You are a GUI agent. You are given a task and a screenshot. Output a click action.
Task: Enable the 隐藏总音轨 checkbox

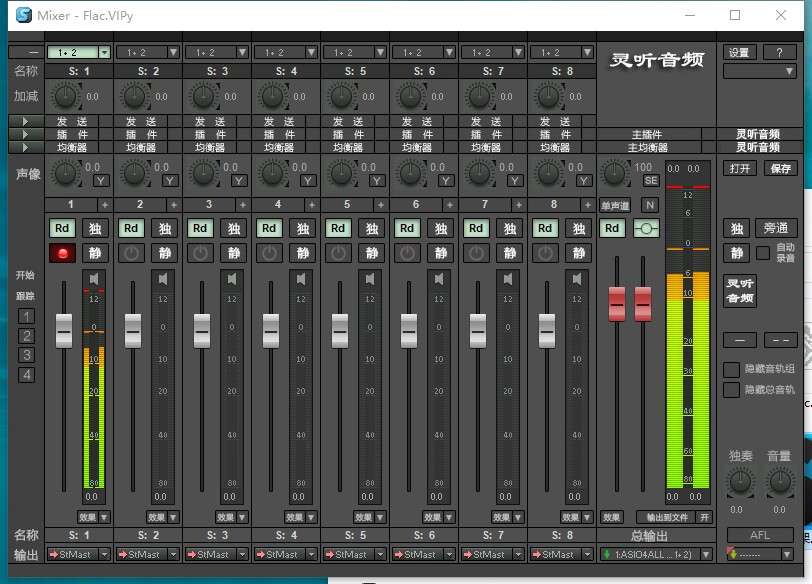coord(731,390)
